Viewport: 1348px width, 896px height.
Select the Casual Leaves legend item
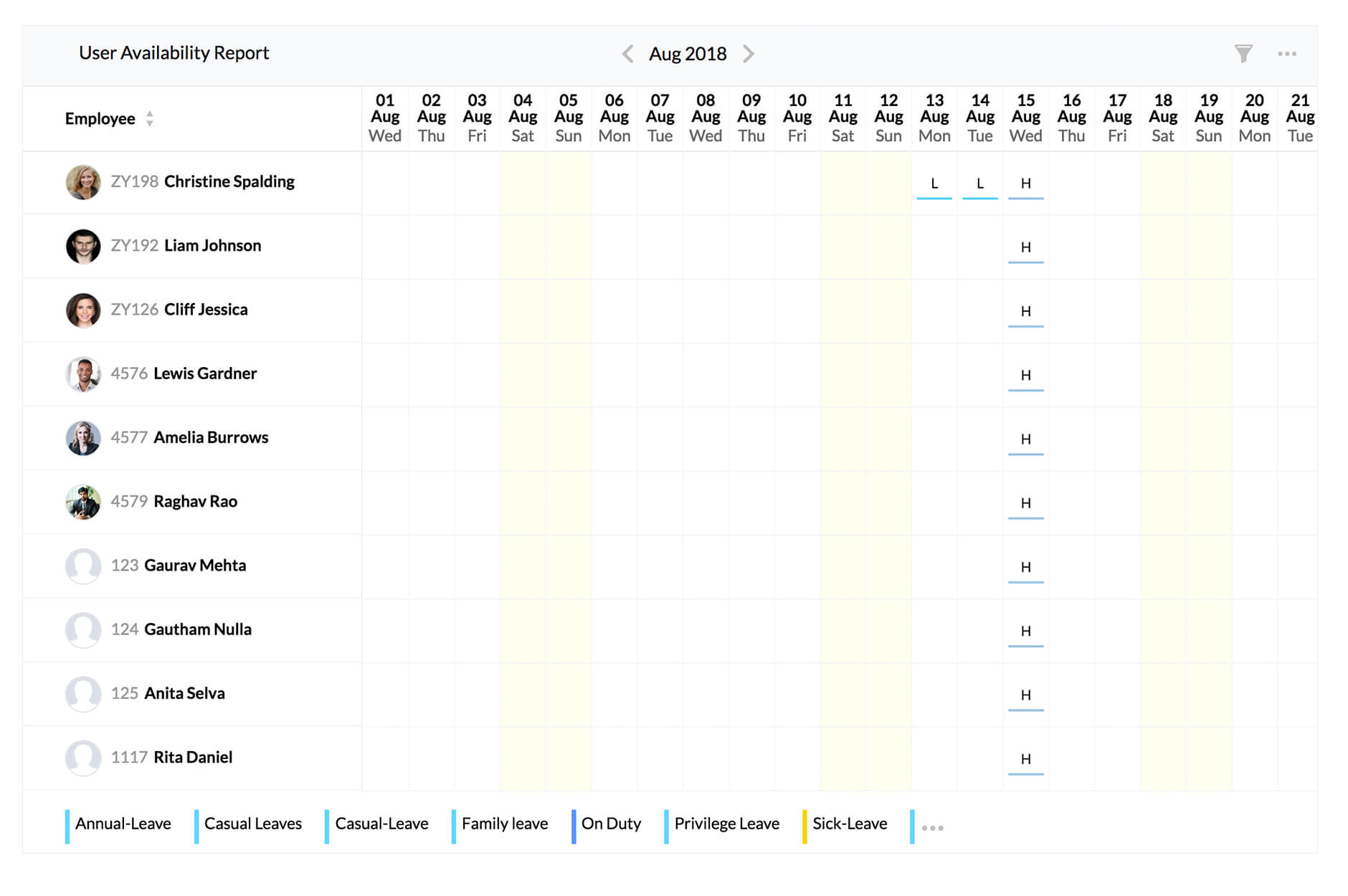pyautogui.click(x=252, y=824)
